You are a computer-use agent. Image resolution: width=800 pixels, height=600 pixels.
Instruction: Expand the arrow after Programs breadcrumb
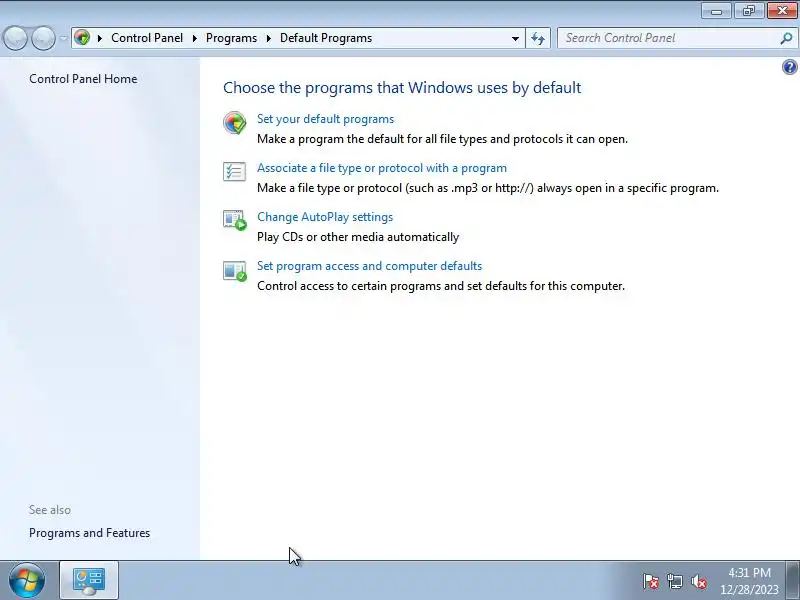268,38
